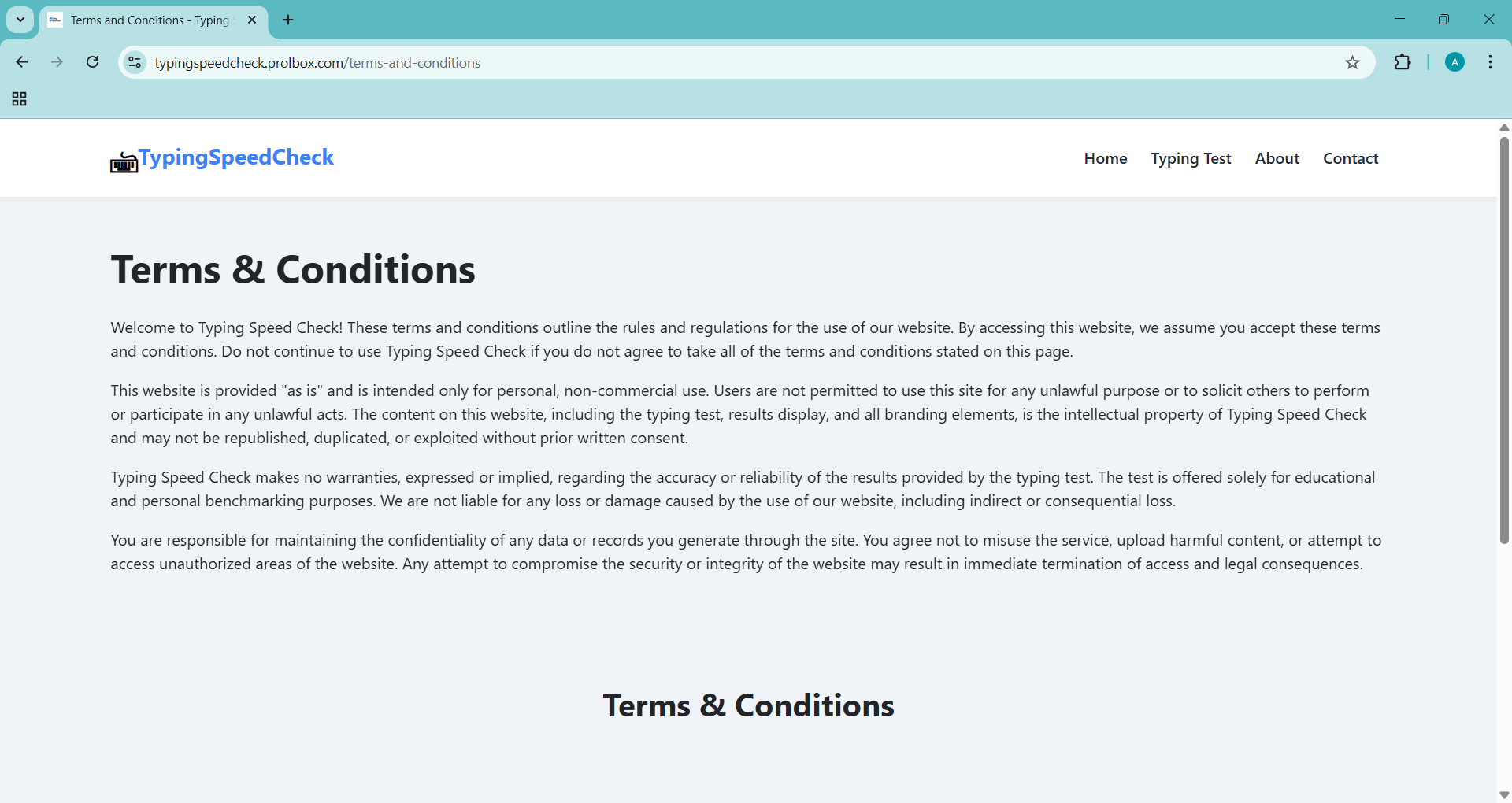Open the Contact page

point(1351,158)
